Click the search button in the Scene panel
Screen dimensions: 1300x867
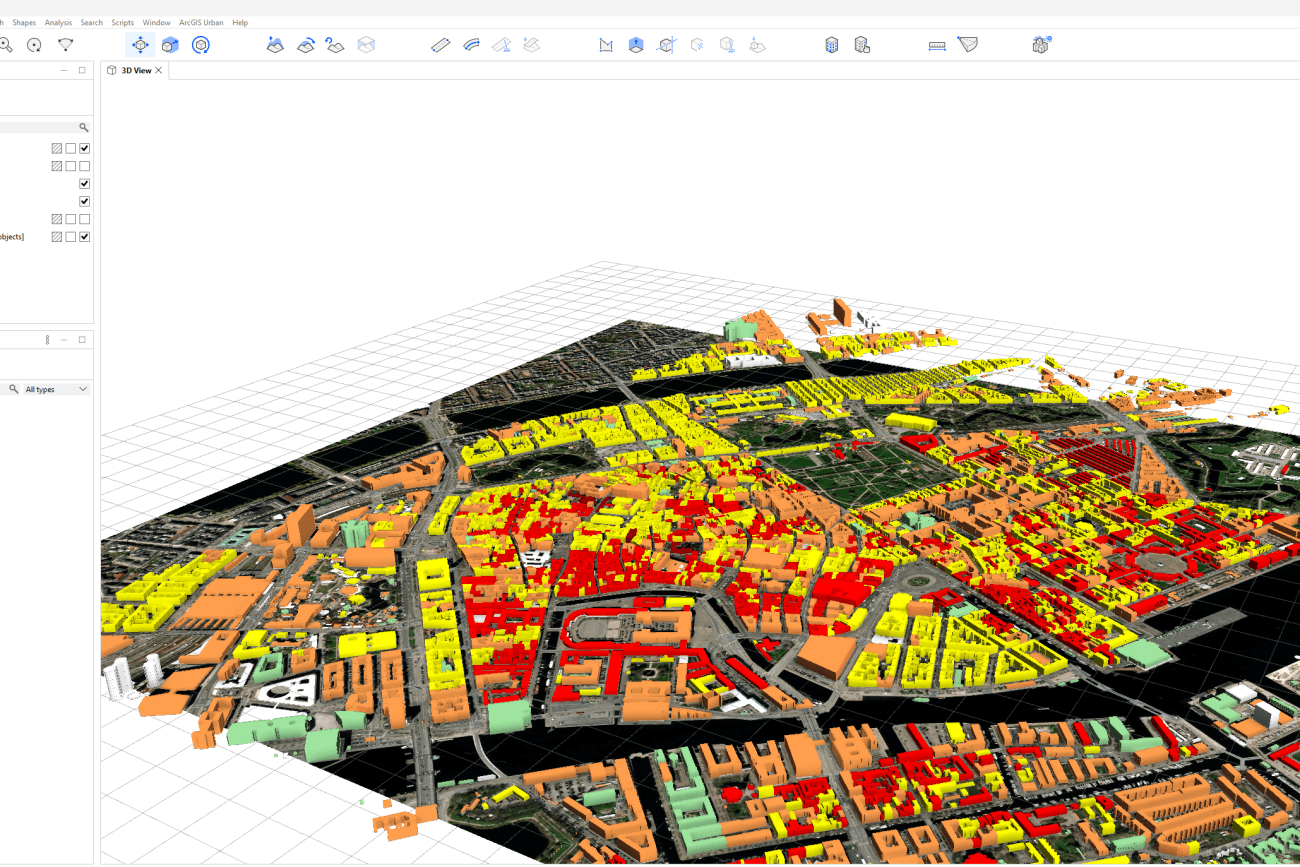84,127
